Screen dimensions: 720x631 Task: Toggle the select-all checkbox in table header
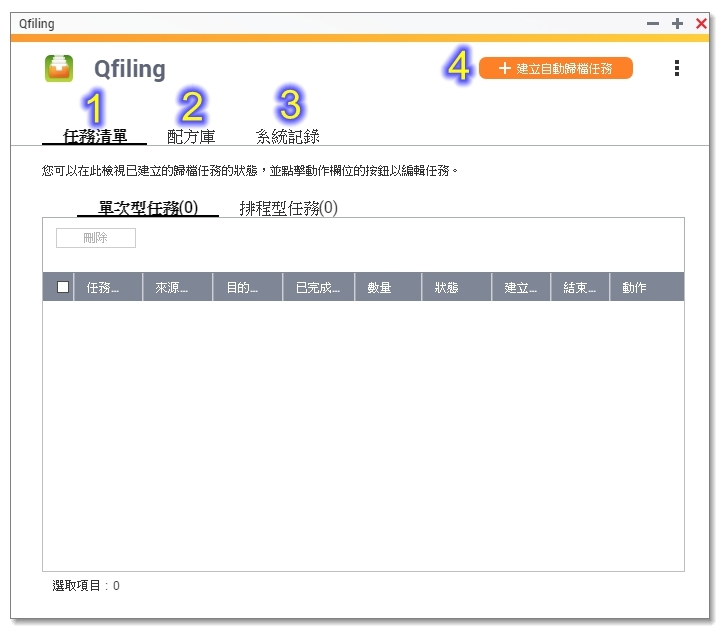pyautogui.click(x=63, y=287)
